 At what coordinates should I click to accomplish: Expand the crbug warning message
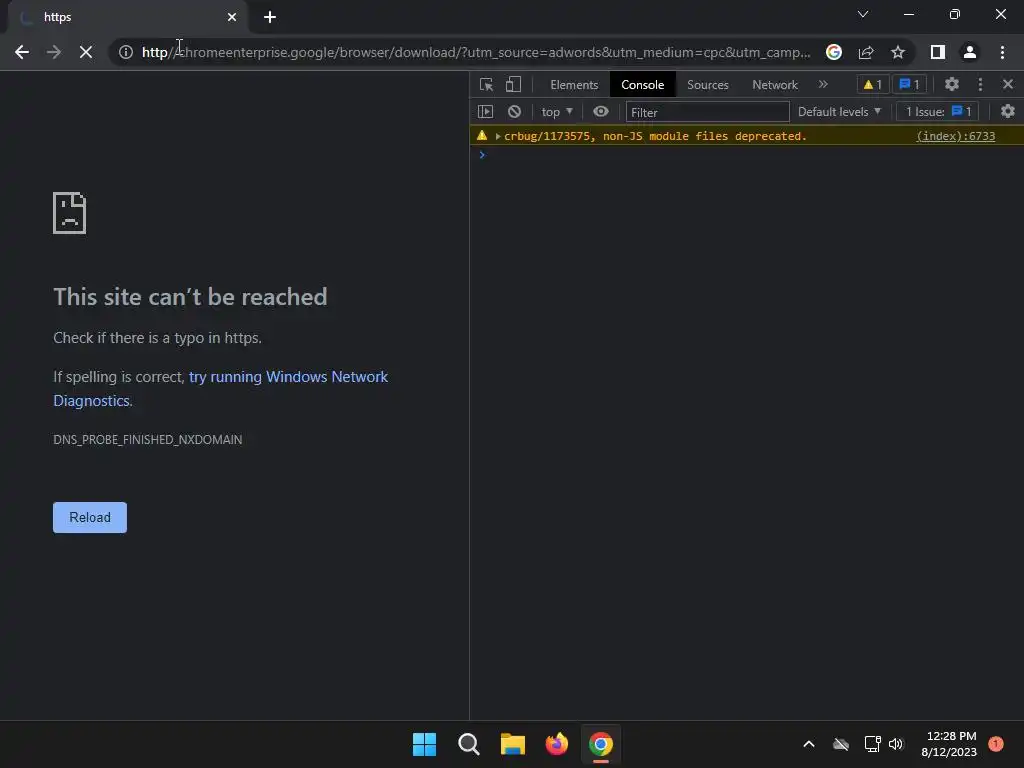(498, 136)
